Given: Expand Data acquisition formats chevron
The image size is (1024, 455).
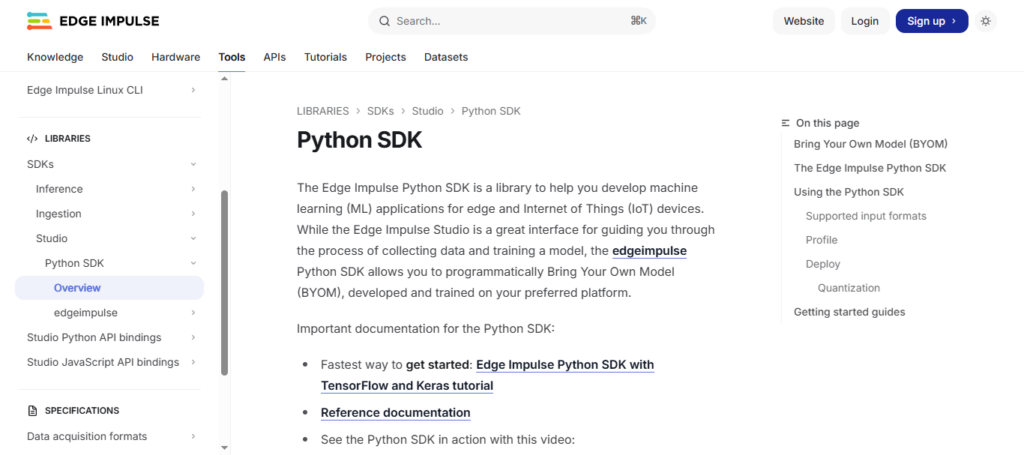Looking at the screenshot, I should (x=193, y=436).
